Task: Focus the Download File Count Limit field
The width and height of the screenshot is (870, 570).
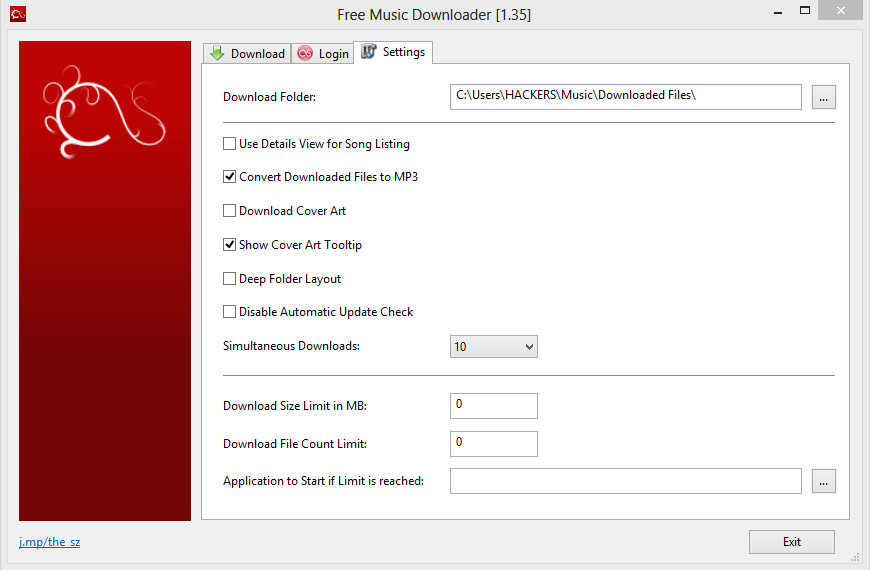Action: pos(493,443)
